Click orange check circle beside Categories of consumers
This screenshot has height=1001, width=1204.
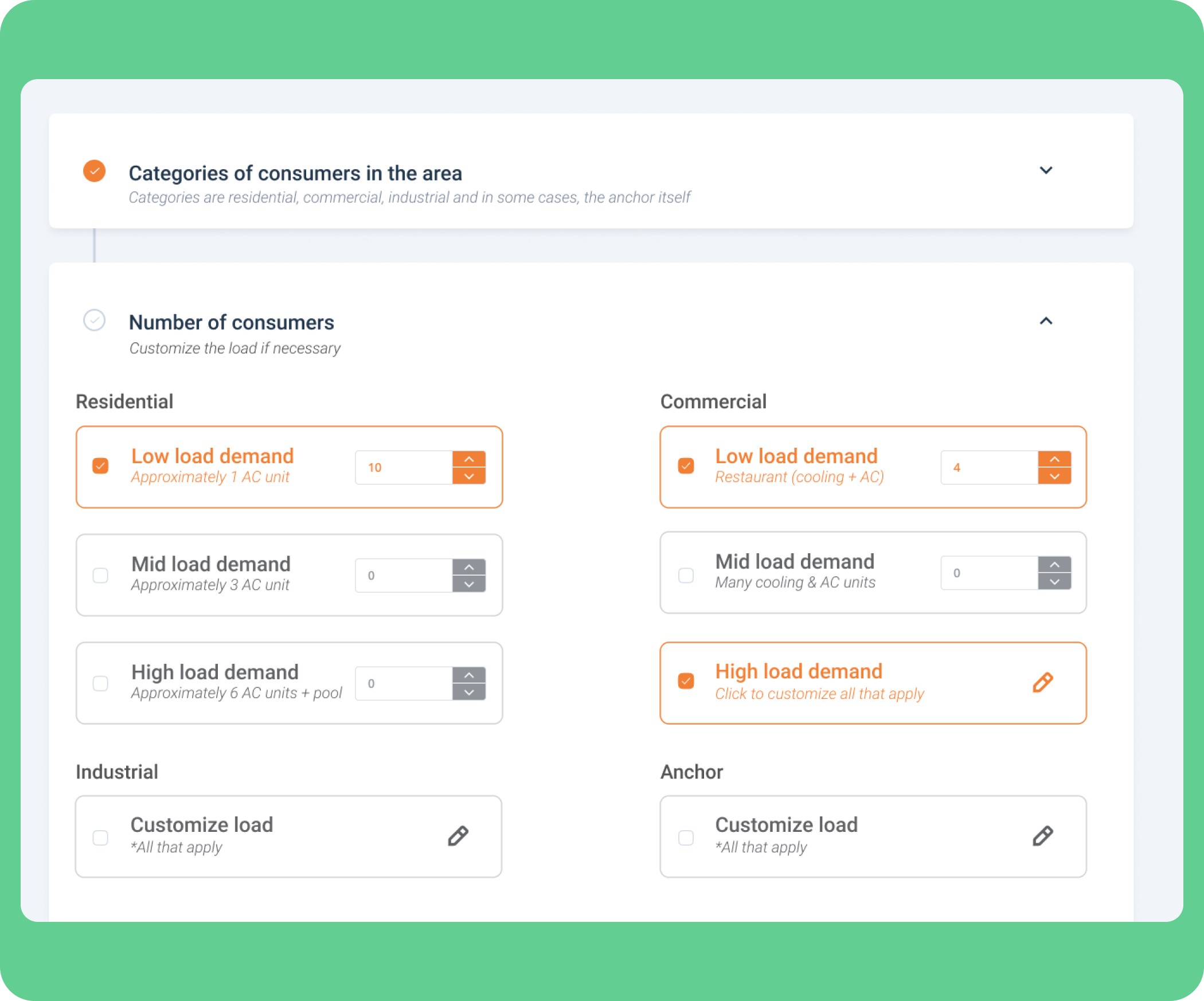pyautogui.click(x=95, y=171)
